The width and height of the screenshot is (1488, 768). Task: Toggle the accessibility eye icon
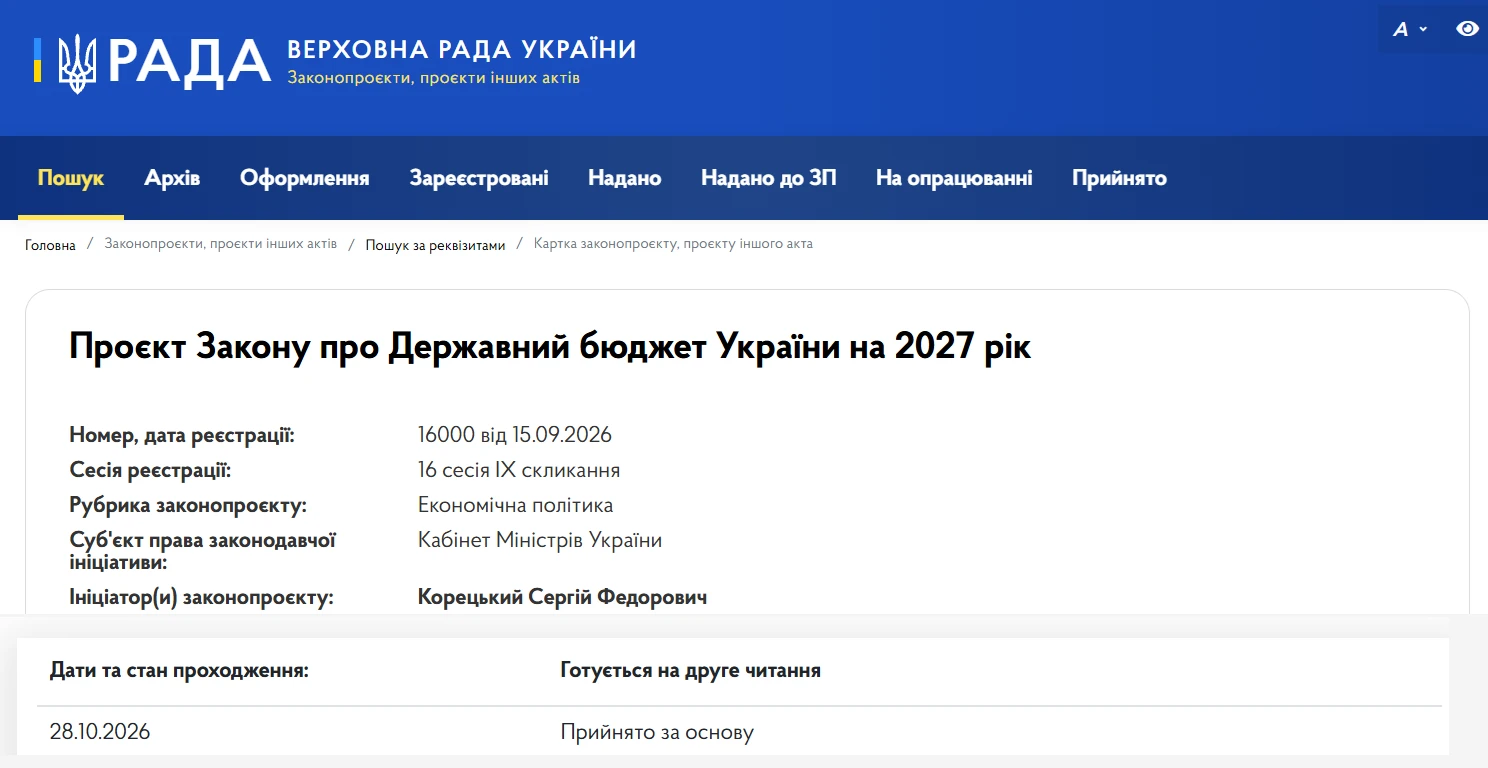[1467, 29]
